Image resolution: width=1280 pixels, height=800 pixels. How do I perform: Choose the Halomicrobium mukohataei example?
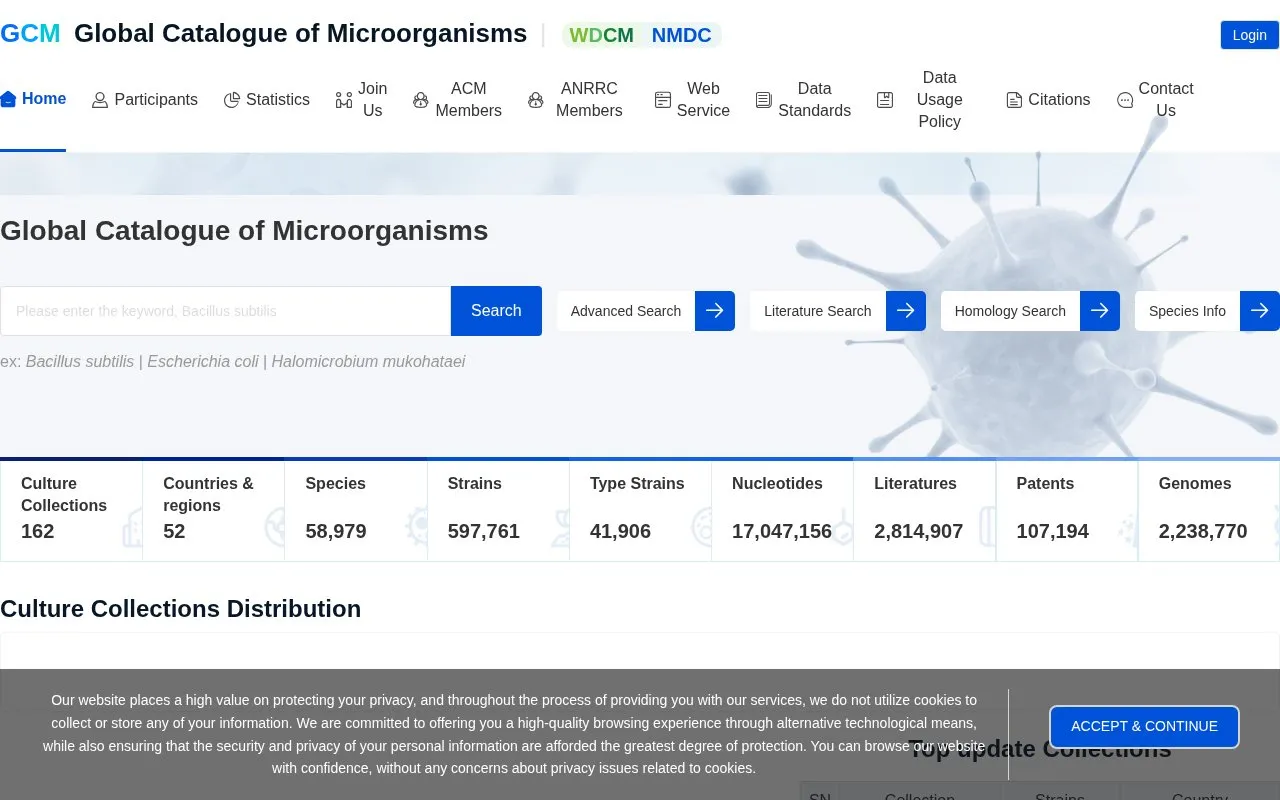click(x=368, y=362)
